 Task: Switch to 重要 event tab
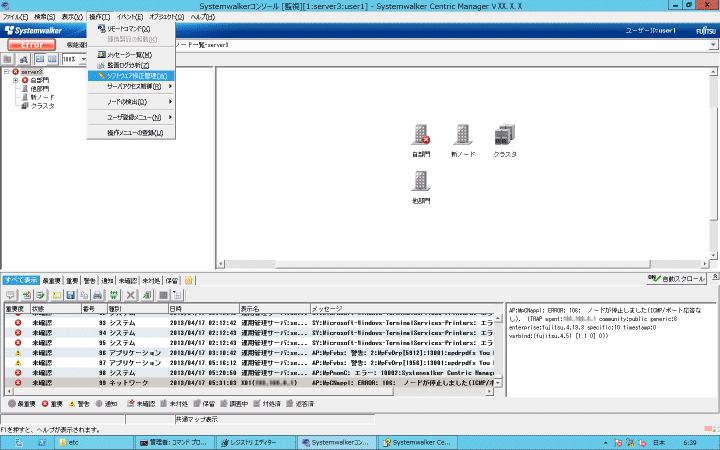[x=72, y=281]
